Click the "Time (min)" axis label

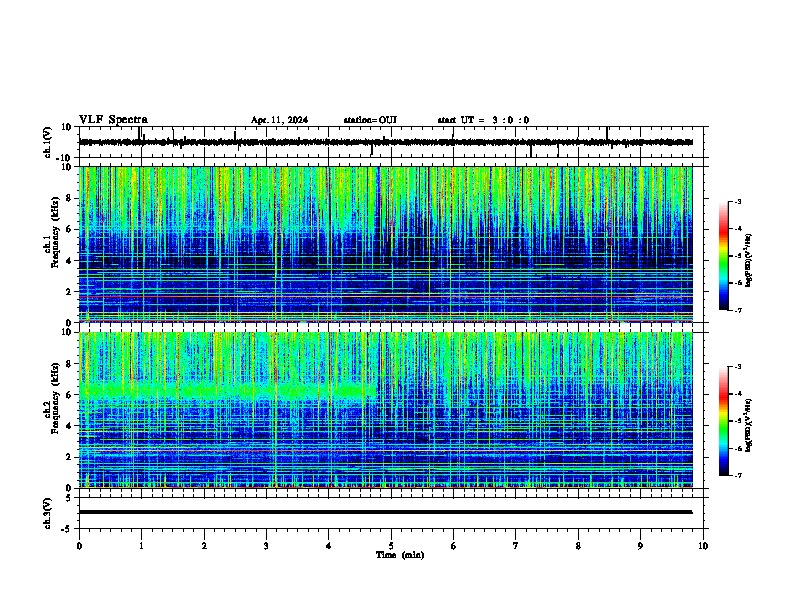[400, 555]
